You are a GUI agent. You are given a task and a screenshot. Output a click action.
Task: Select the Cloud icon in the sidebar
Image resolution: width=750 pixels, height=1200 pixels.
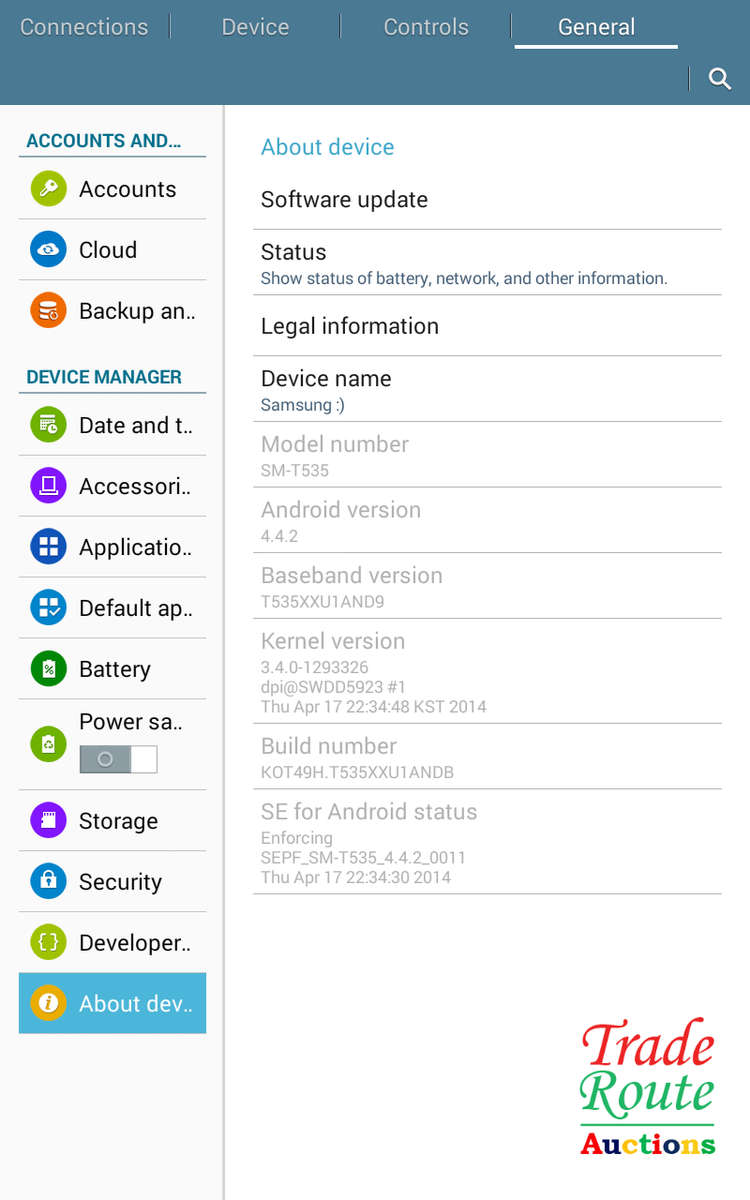(46, 250)
